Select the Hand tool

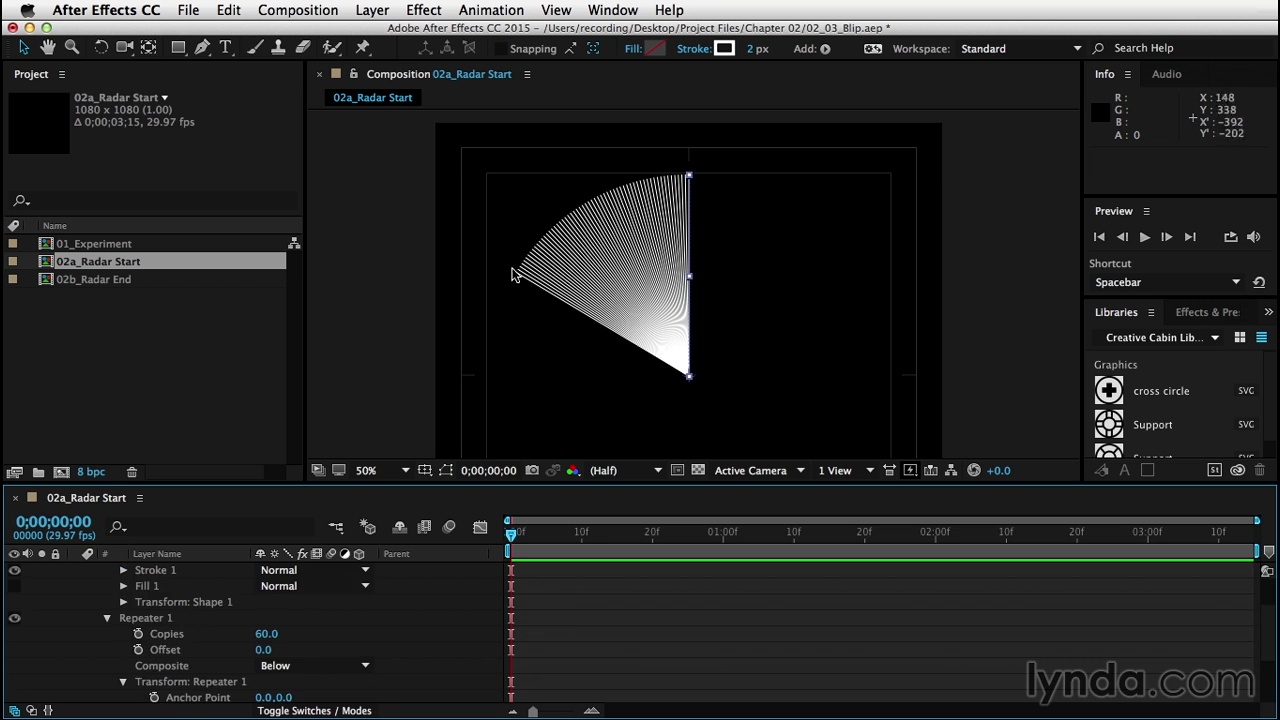(47, 48)
